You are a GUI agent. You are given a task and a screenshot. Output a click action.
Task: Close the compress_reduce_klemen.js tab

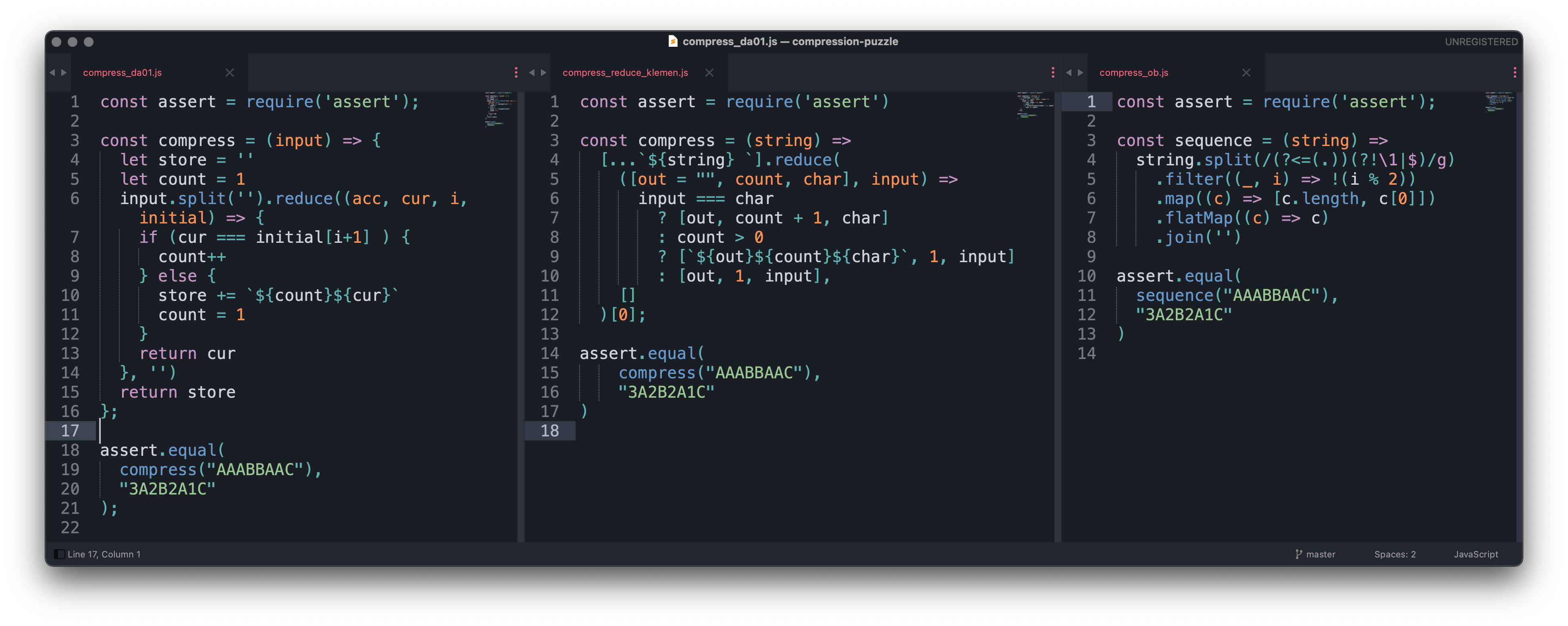pos(709,73)
